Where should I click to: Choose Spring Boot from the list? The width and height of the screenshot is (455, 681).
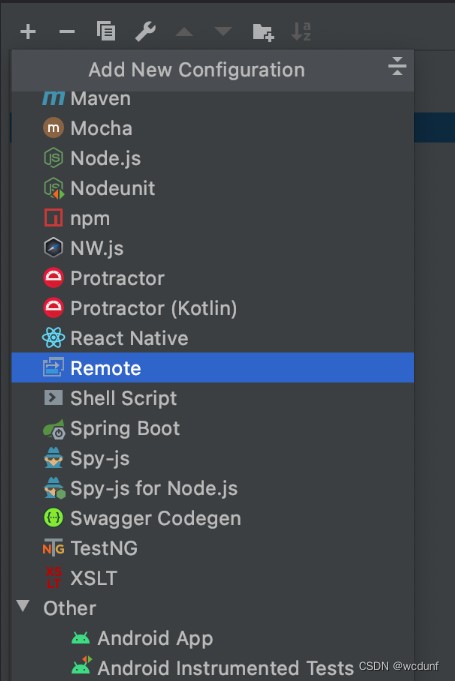213,428
